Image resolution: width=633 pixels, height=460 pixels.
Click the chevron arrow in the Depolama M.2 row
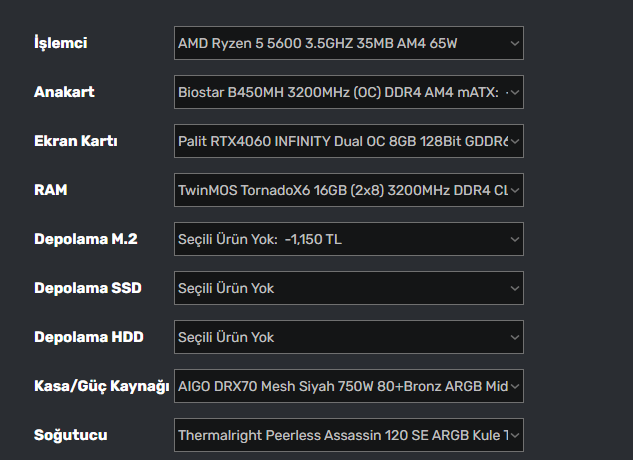pos(514,239)
